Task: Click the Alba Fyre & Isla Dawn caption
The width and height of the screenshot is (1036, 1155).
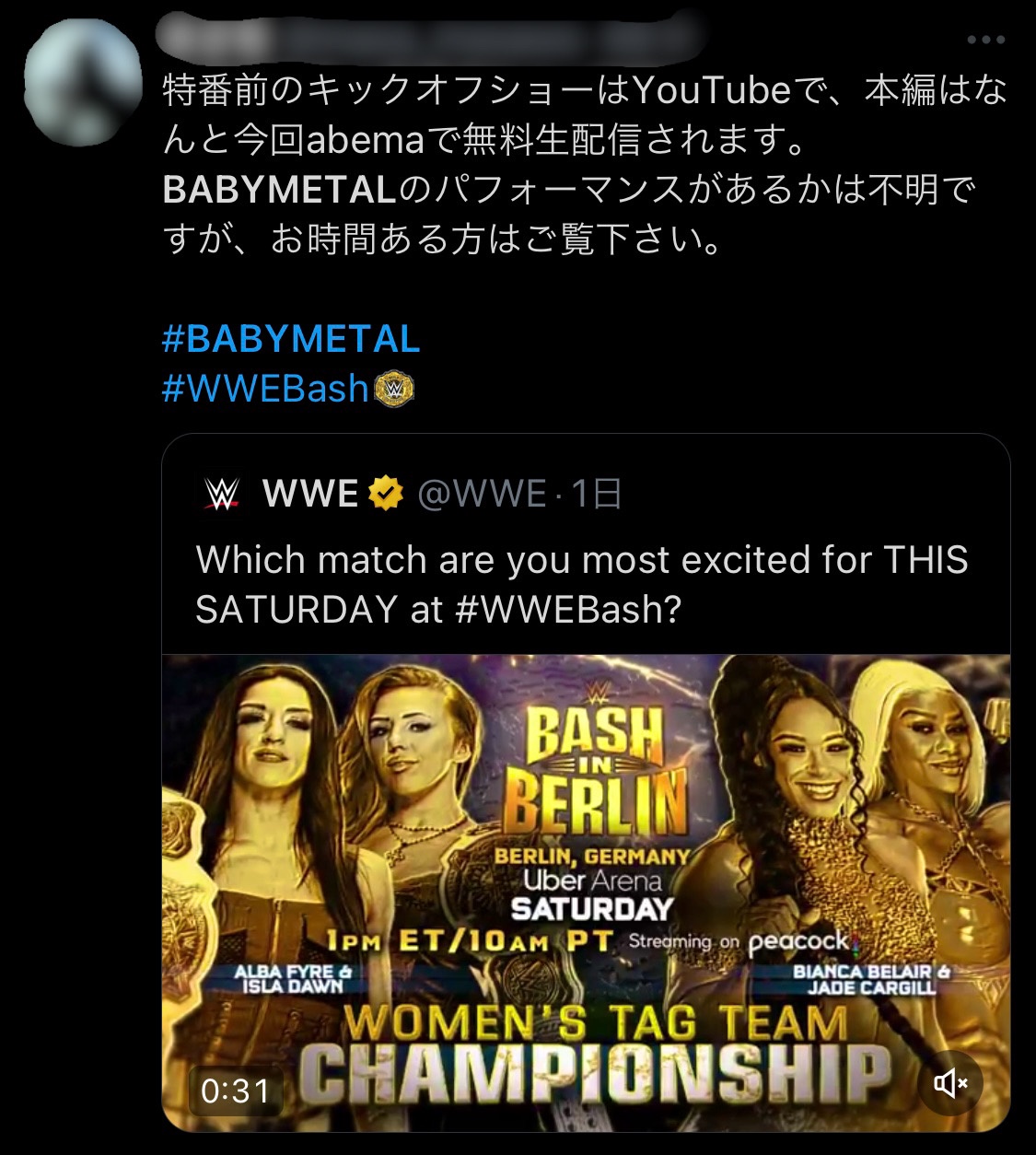Action: coord(293,979)
